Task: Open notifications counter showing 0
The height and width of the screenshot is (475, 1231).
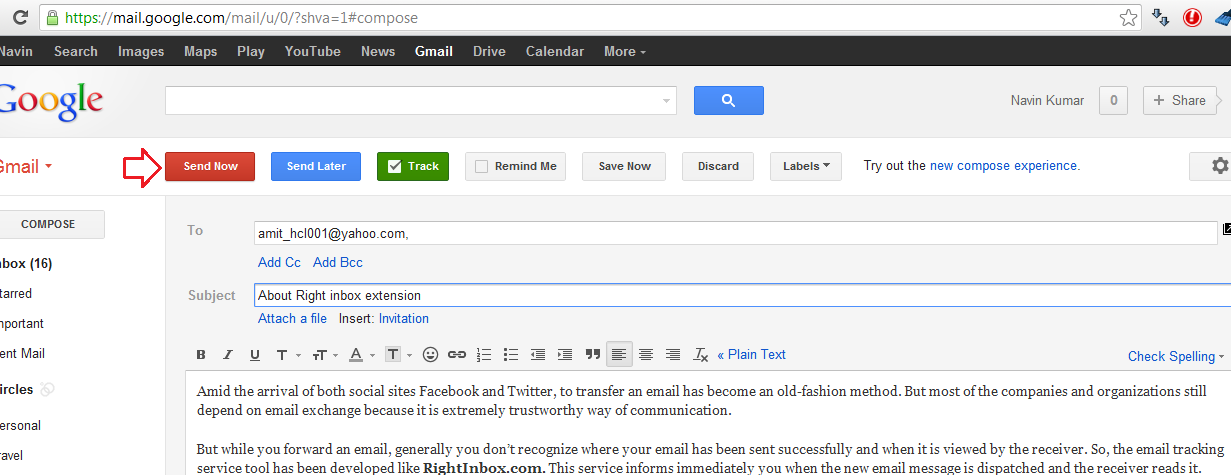Action: [x=1114, y=100]
